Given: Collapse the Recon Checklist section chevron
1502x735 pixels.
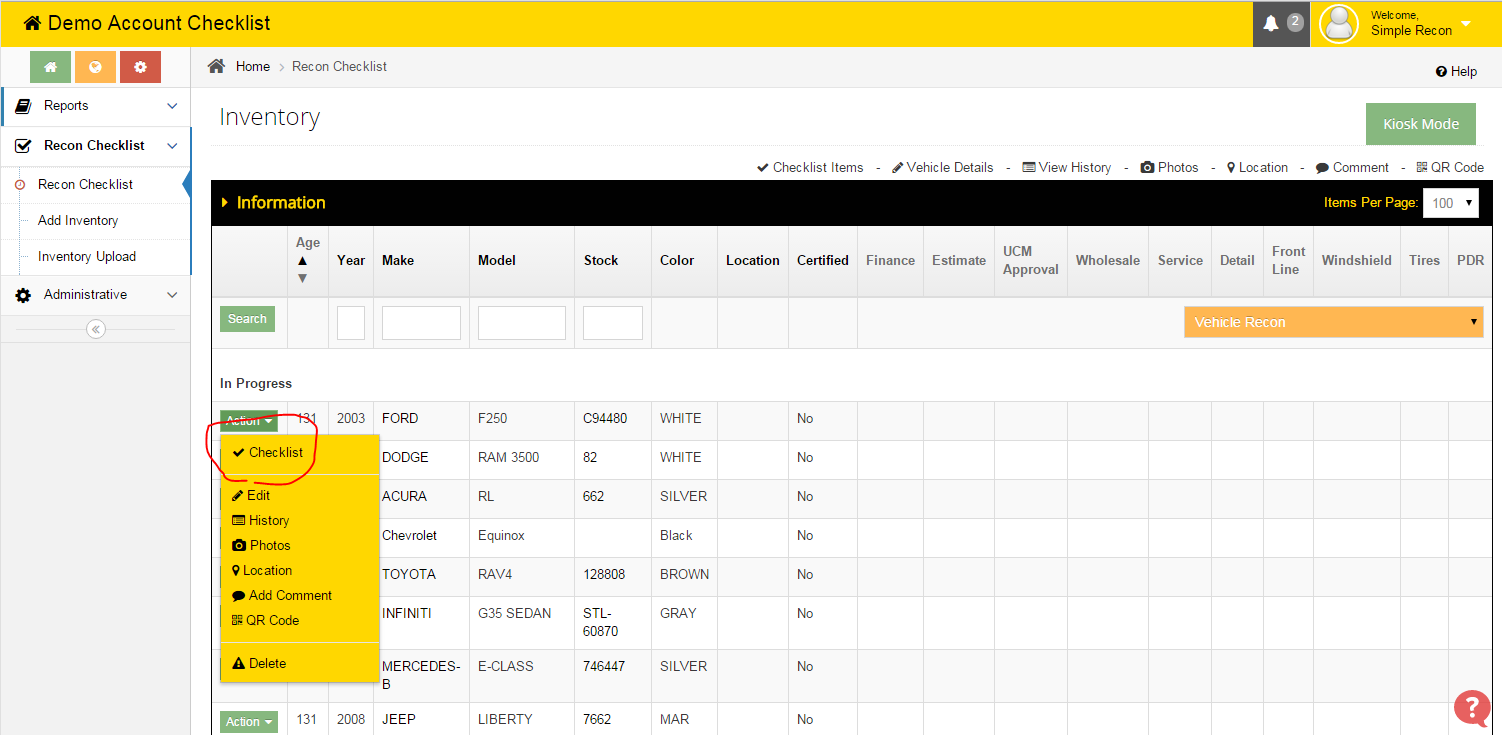Looking at the screenshot, I should point(172,146).
